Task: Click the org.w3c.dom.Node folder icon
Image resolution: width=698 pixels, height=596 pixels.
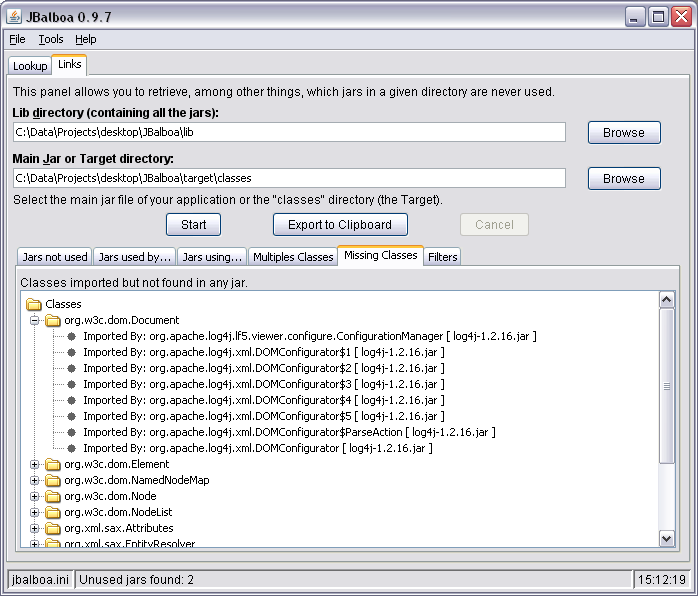Action: (x=53, y=497)
